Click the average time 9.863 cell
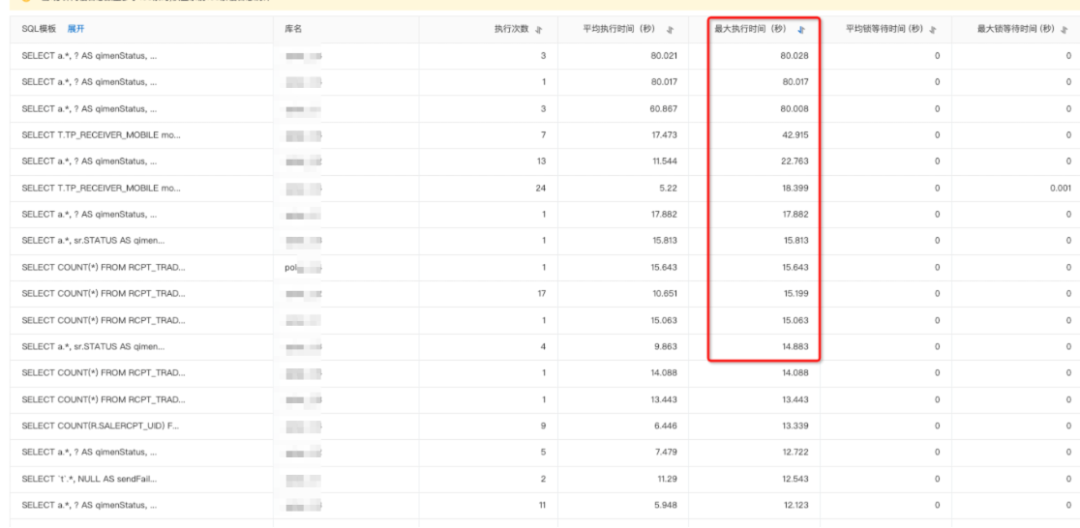 [666, 346]
